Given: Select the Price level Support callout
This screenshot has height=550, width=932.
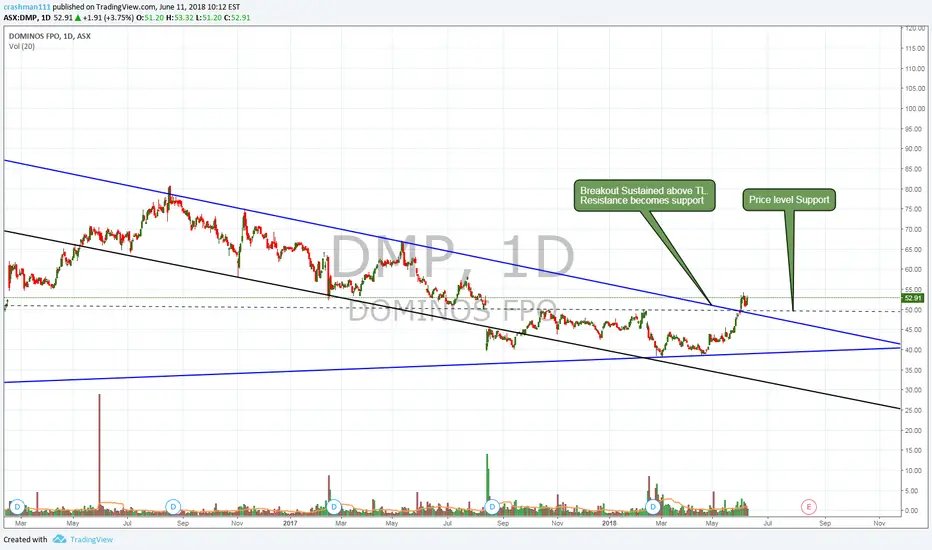Looking at the screenshot, I should (x=789, y=200).
